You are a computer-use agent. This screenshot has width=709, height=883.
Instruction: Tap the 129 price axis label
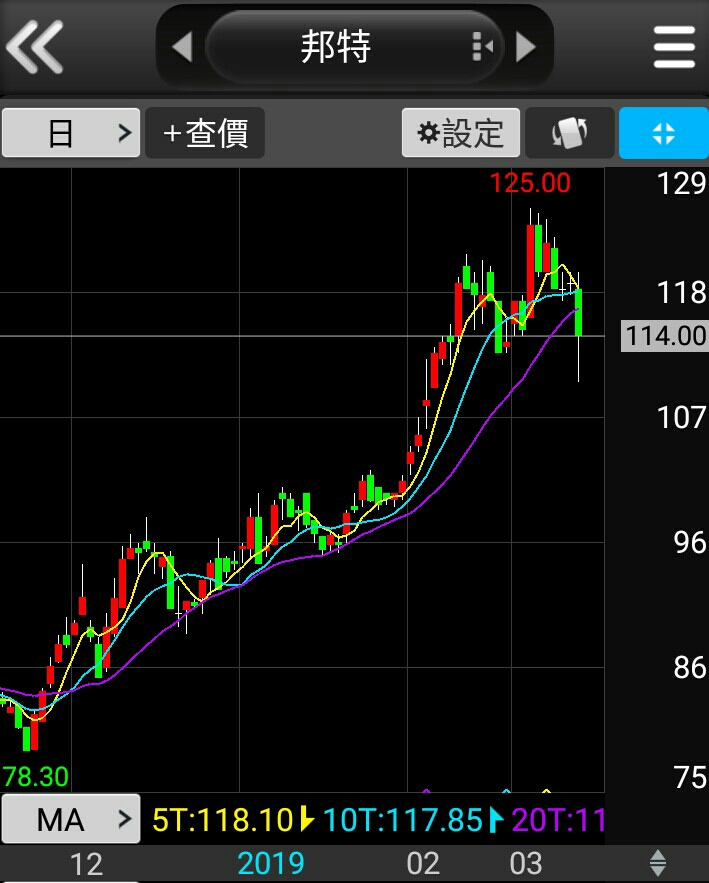(x=681, y=184)
